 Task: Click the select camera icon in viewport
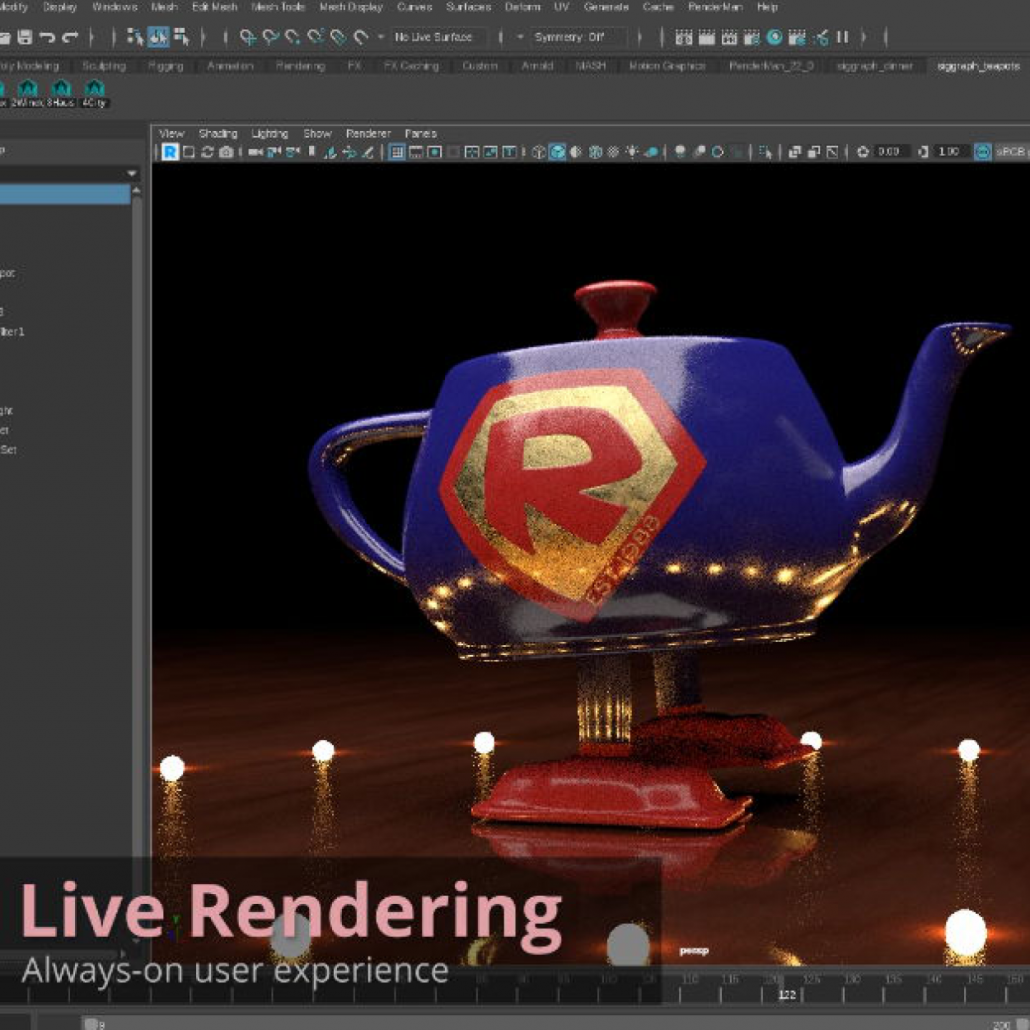point(256,152)
